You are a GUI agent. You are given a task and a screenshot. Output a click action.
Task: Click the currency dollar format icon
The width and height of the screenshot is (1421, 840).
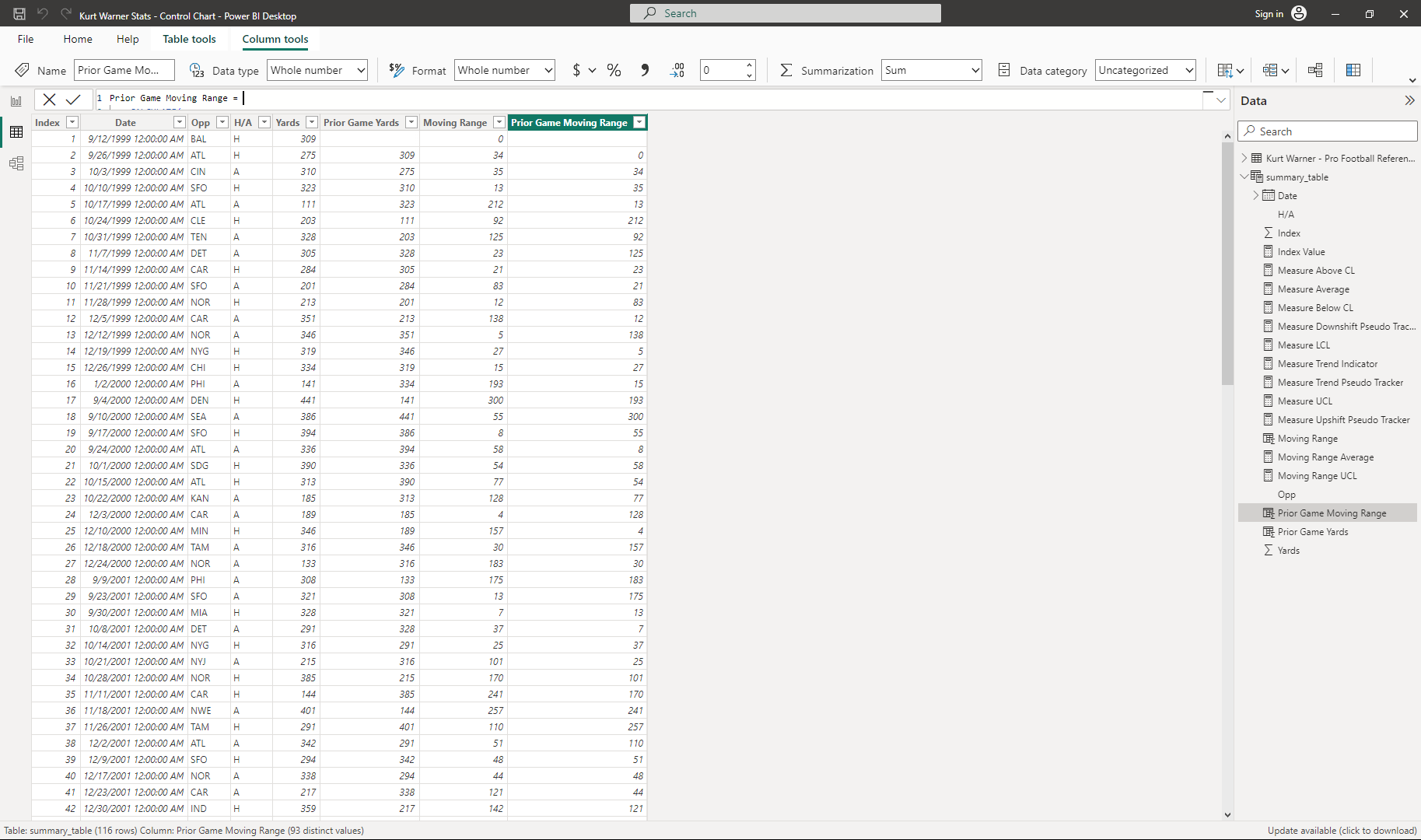coord(576,70)
